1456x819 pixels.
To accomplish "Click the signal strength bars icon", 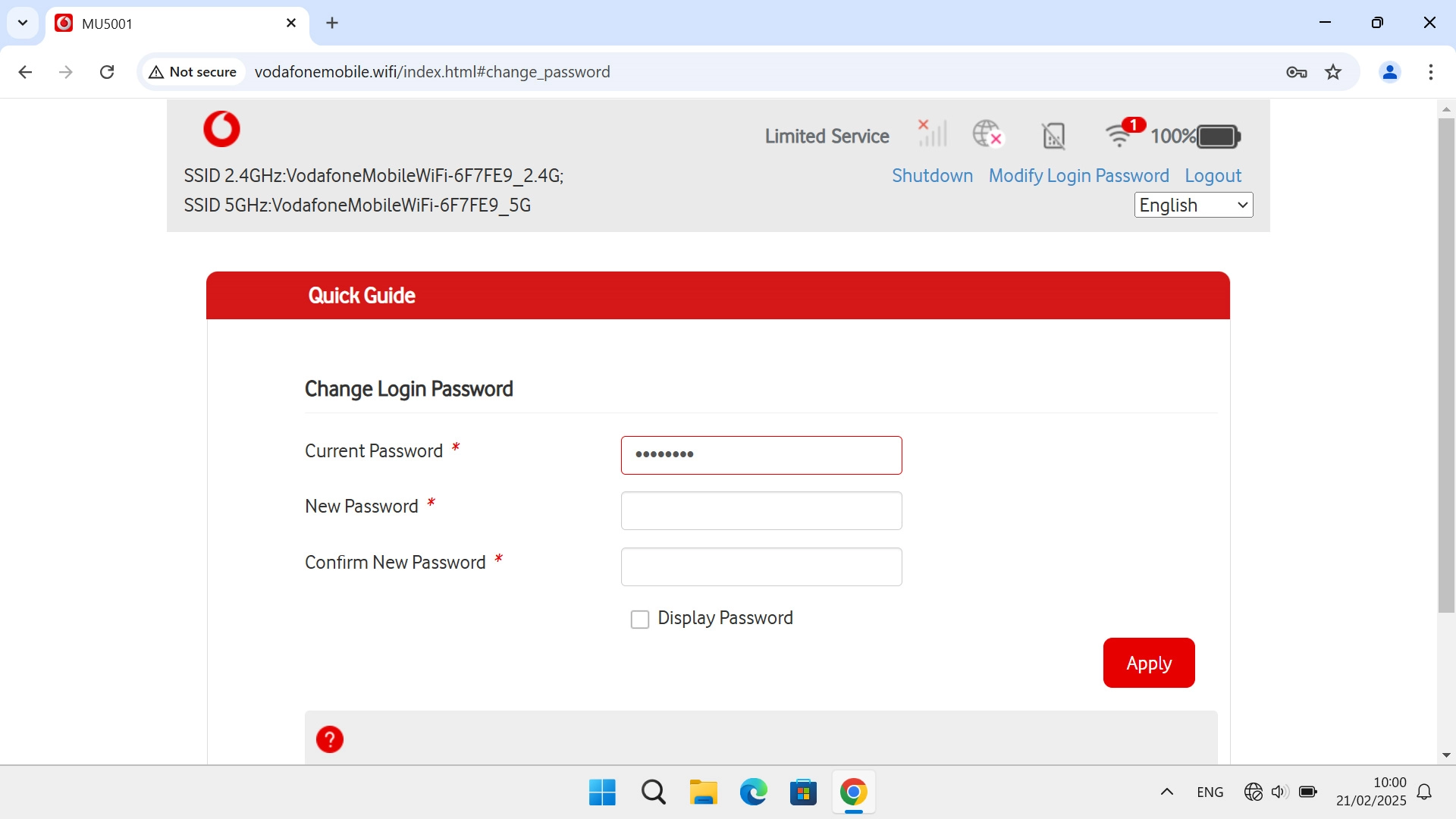I will [933, 134].
